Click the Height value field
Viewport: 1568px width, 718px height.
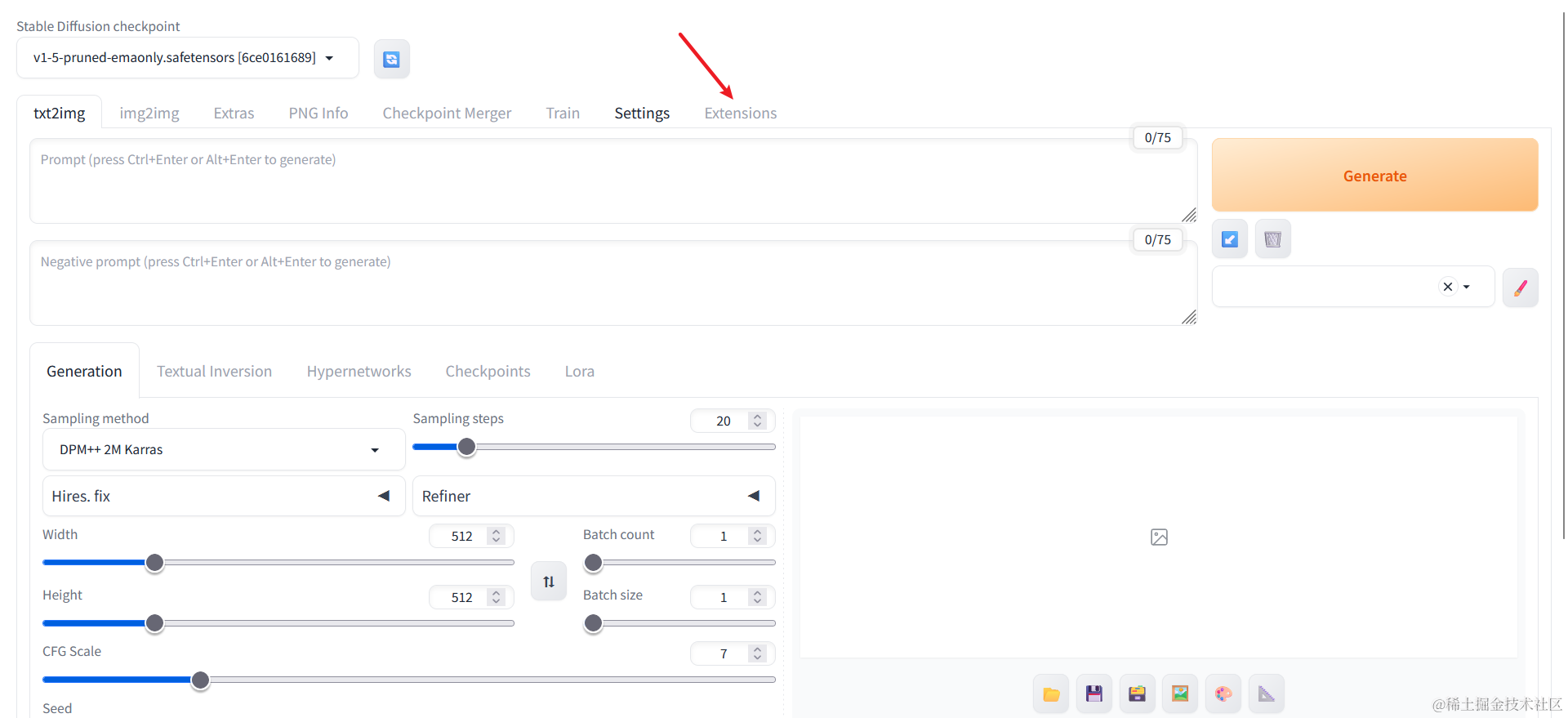click(471, 597)
